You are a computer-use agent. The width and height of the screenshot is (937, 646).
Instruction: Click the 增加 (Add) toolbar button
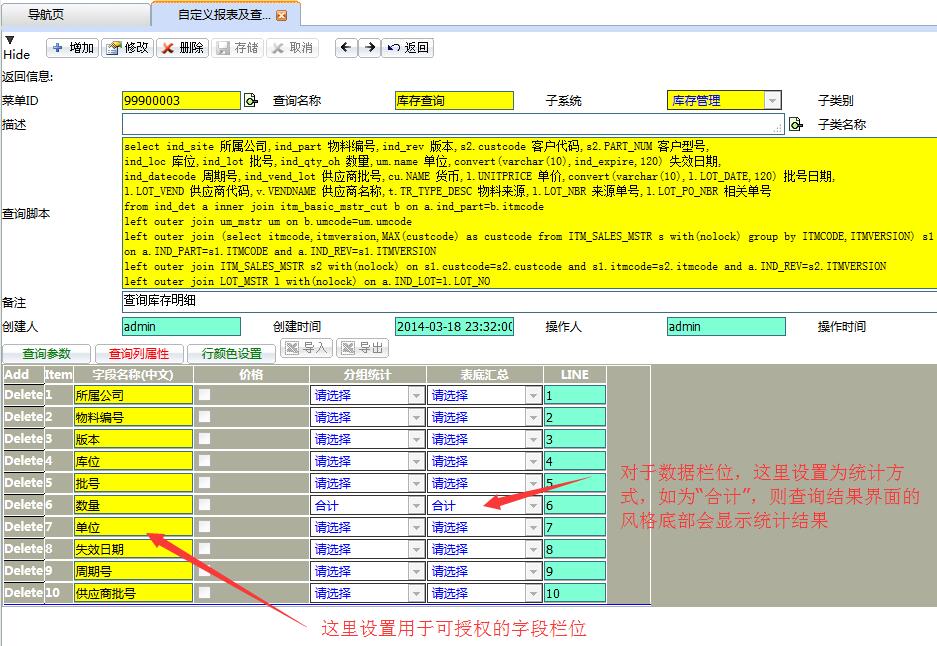point(72,48)
